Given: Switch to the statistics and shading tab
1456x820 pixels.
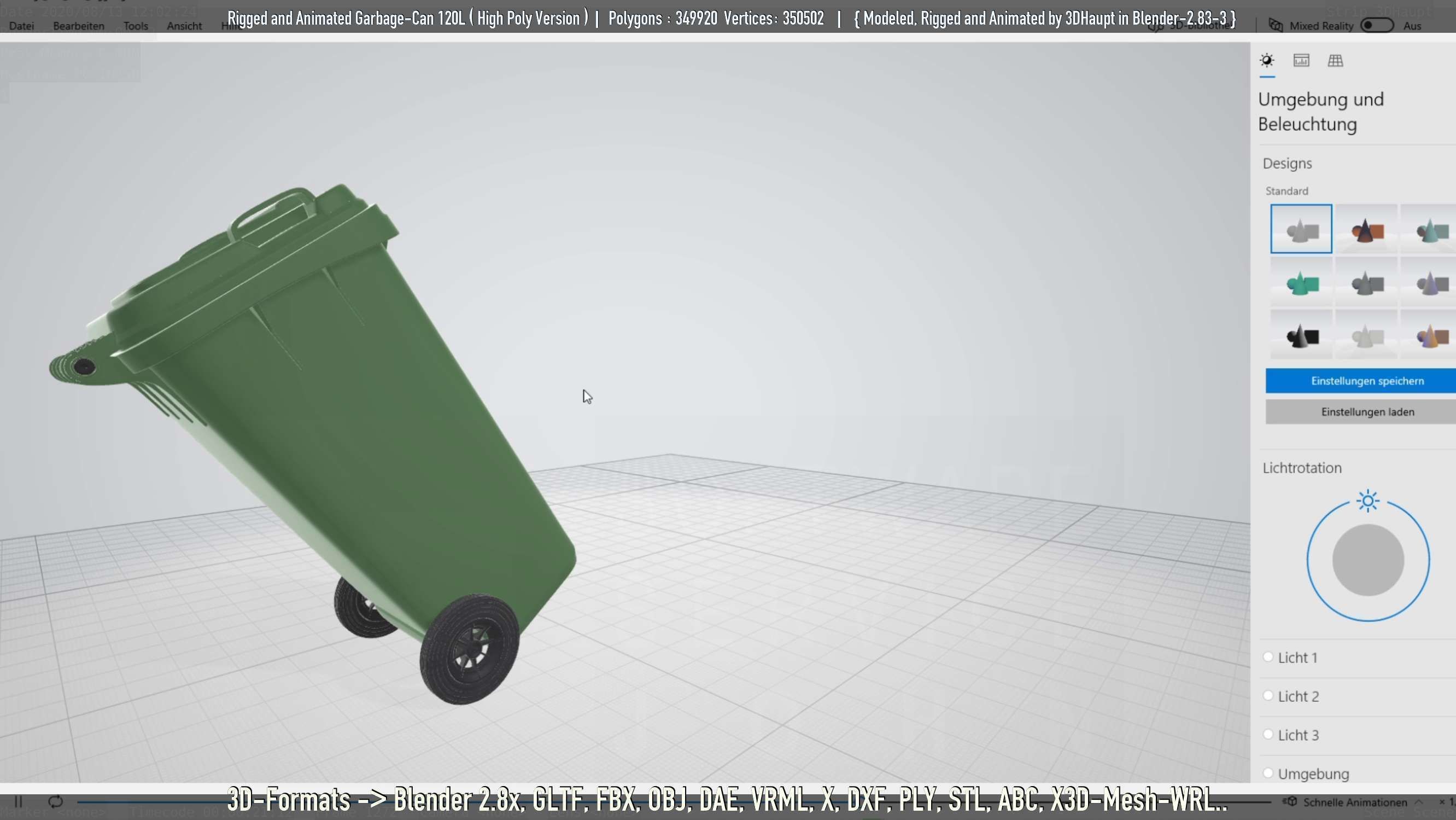Looking at the screenshot, I should click(1301, 61).
